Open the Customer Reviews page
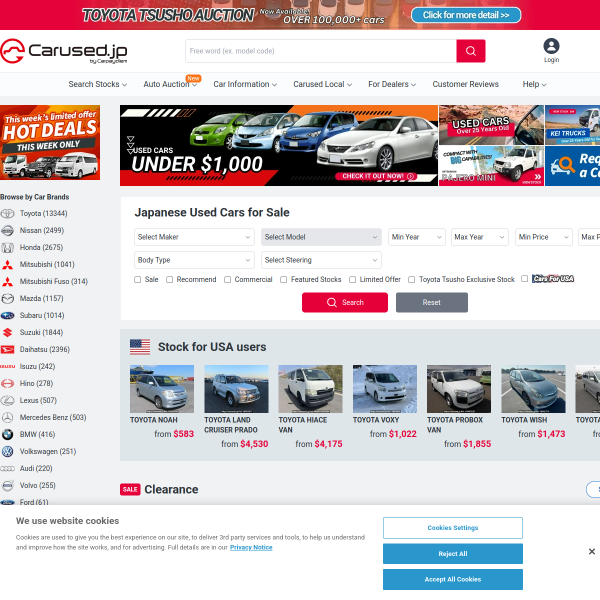The height and width of the screenshot is (600, 600). click(x=466, y=84)
